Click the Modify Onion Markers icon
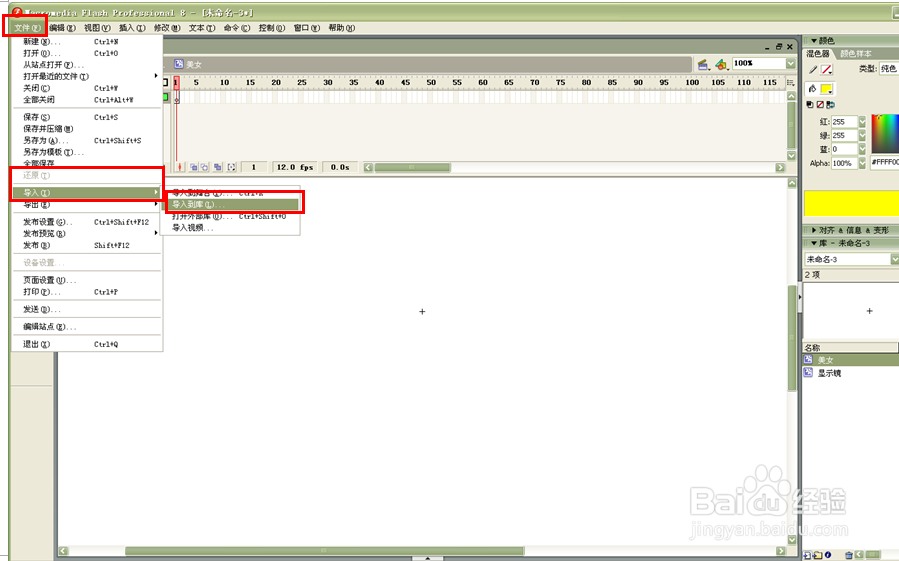 [232, 167]
